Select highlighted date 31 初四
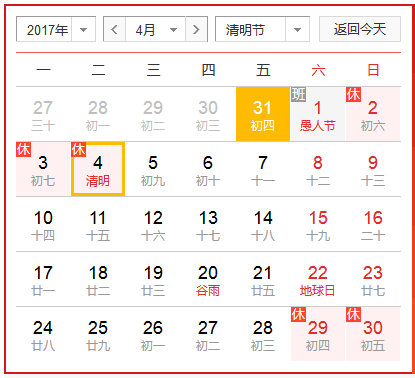This screenshot has height=378, width=415. (263, 114)
